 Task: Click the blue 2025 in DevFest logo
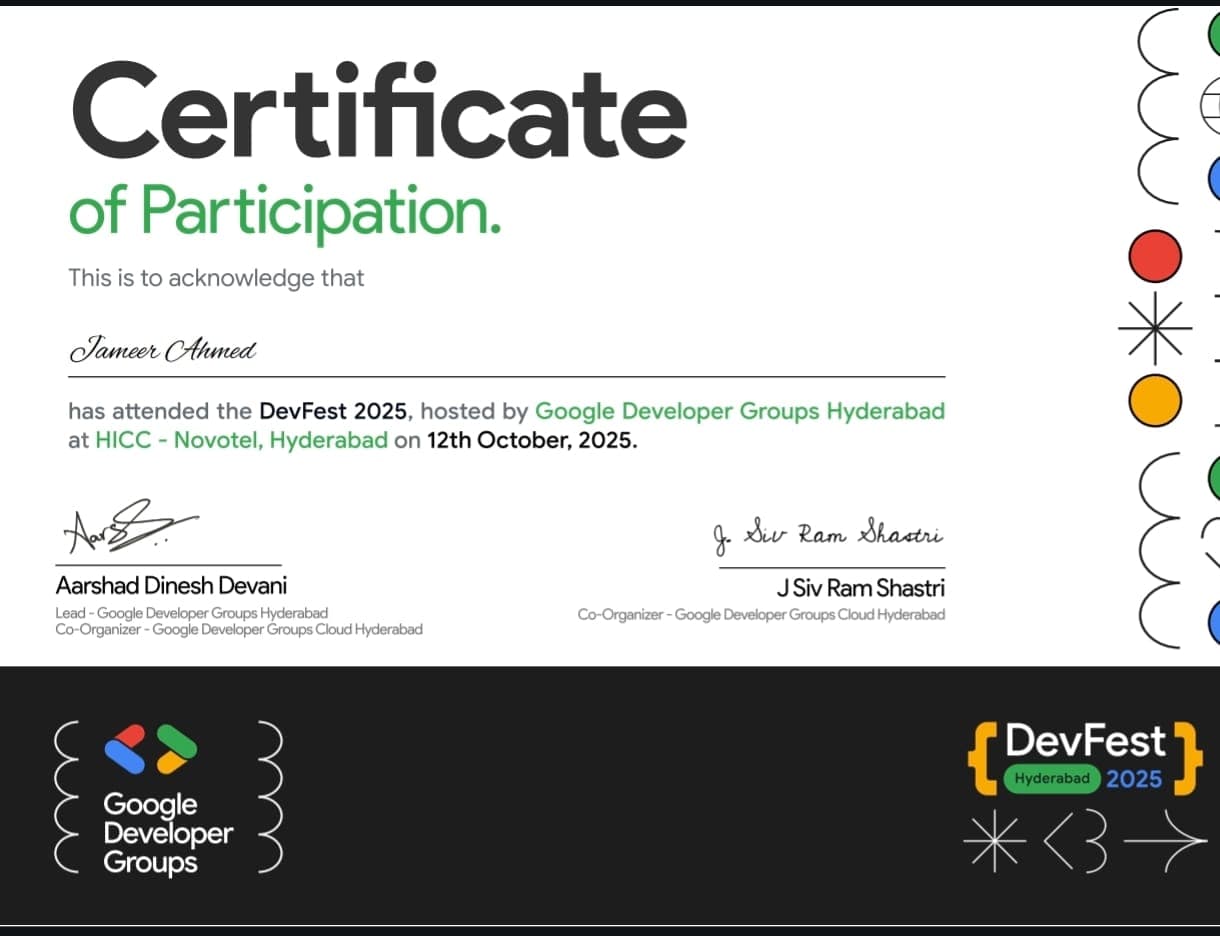(1134, 779)
